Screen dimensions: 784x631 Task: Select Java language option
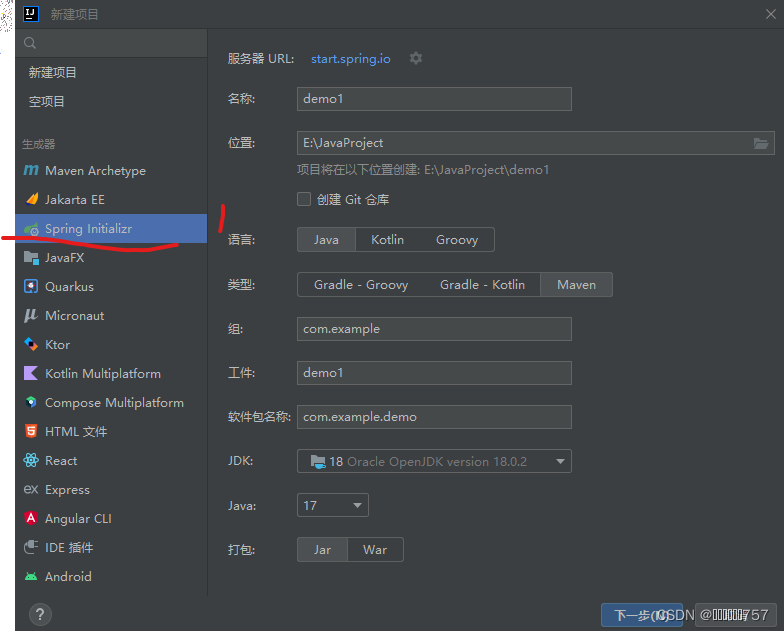coord(326,240)
